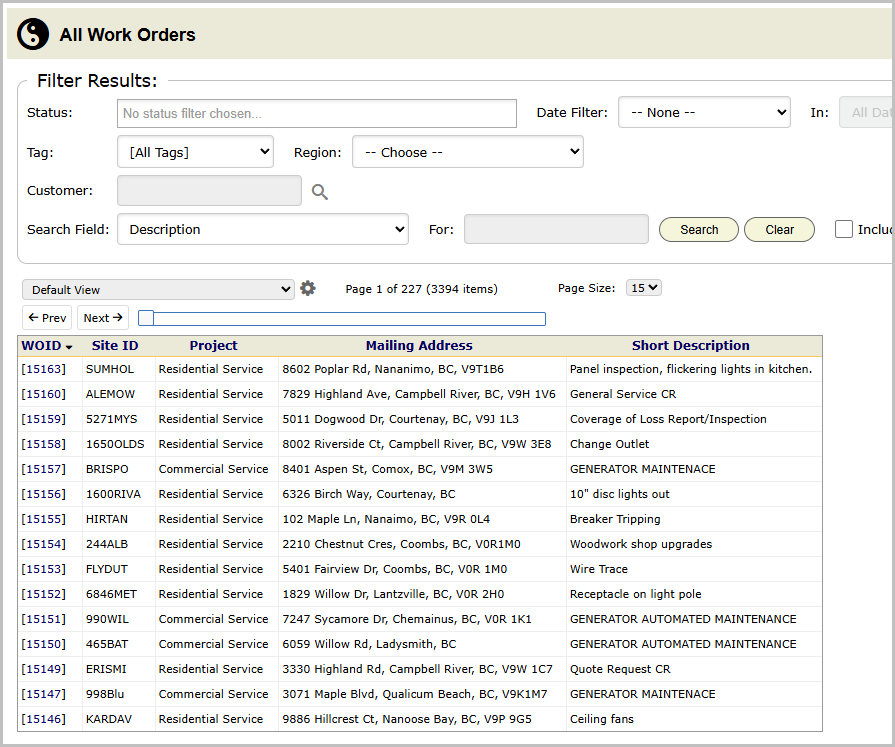Open work order 15159

[43, 419]
